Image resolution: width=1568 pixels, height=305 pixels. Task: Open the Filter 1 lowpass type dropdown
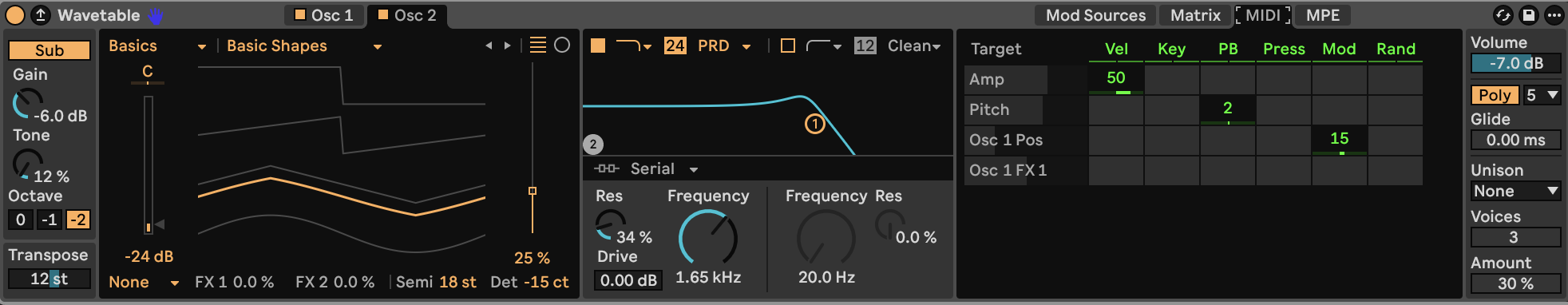(635, 46)
